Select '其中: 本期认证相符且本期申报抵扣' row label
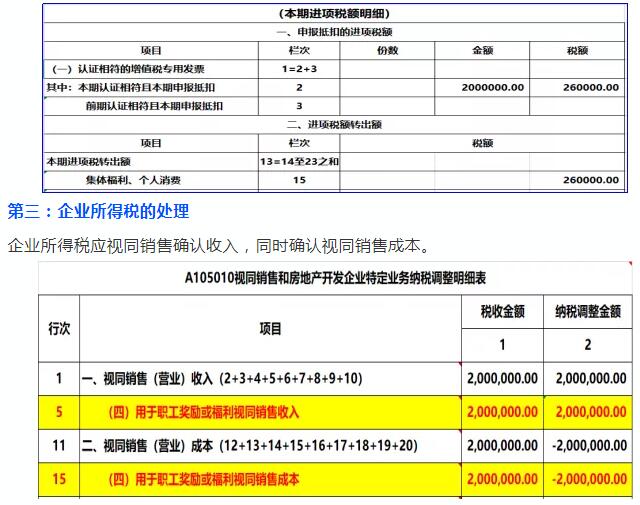The width and height of the screenshot is (640, 505). click(131, 87)
